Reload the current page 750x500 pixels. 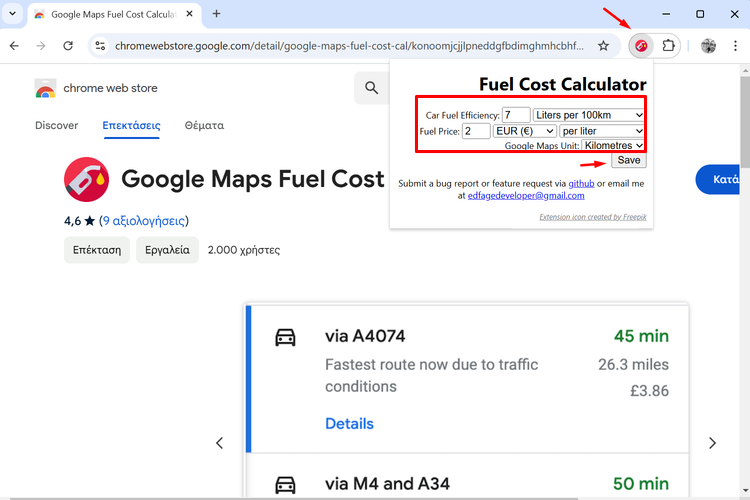tap(68, 46)
